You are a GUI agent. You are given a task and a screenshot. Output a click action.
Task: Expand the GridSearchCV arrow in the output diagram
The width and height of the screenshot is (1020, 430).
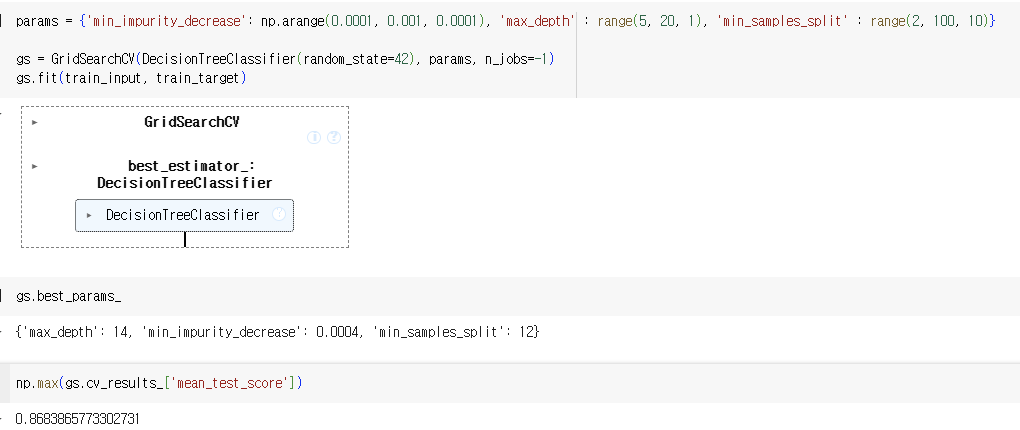[x=35, y=122]
